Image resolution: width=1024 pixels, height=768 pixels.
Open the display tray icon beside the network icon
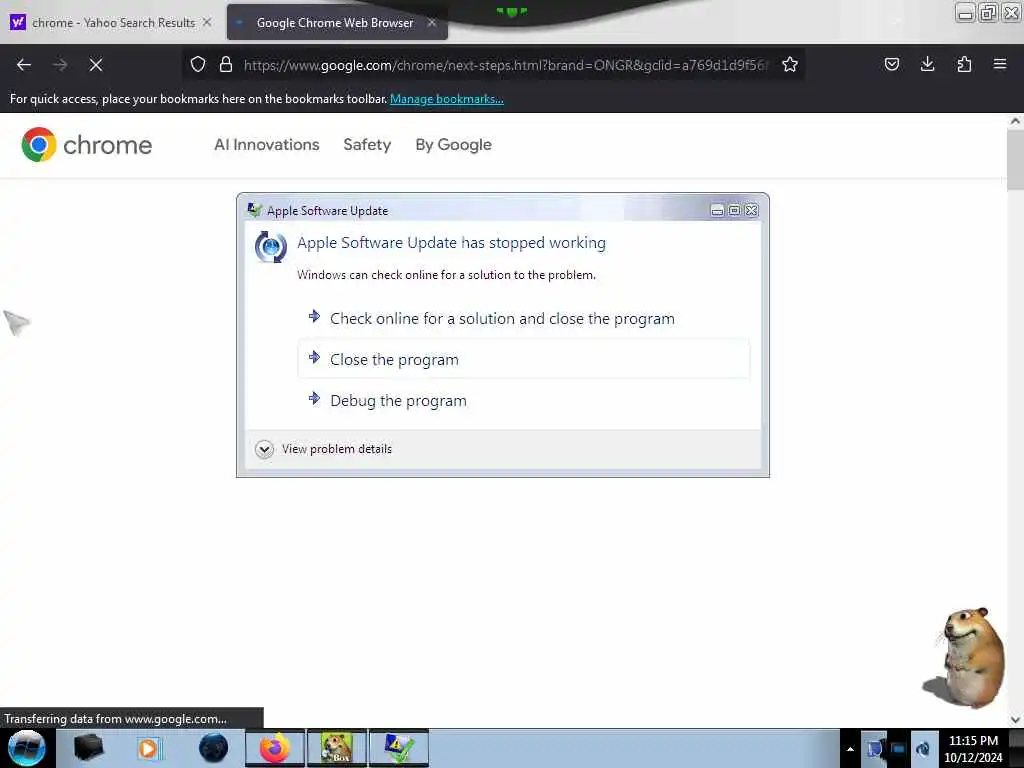coord(899,749)
